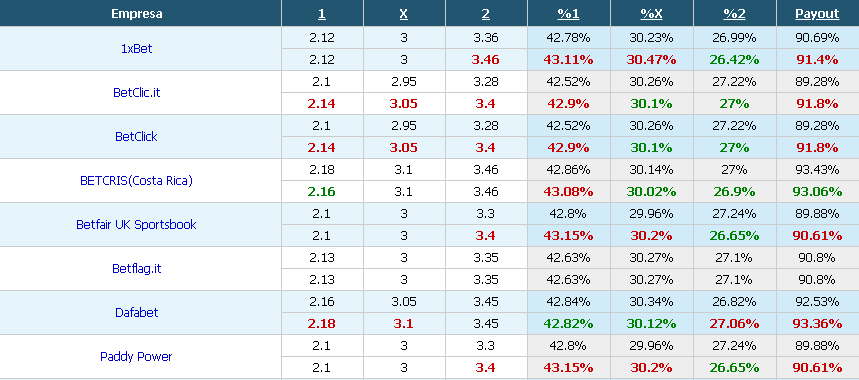Click 1xBet's red 3.46 odds cell
The height and width of the screenshot is (380, 859).
click(486, 60)
